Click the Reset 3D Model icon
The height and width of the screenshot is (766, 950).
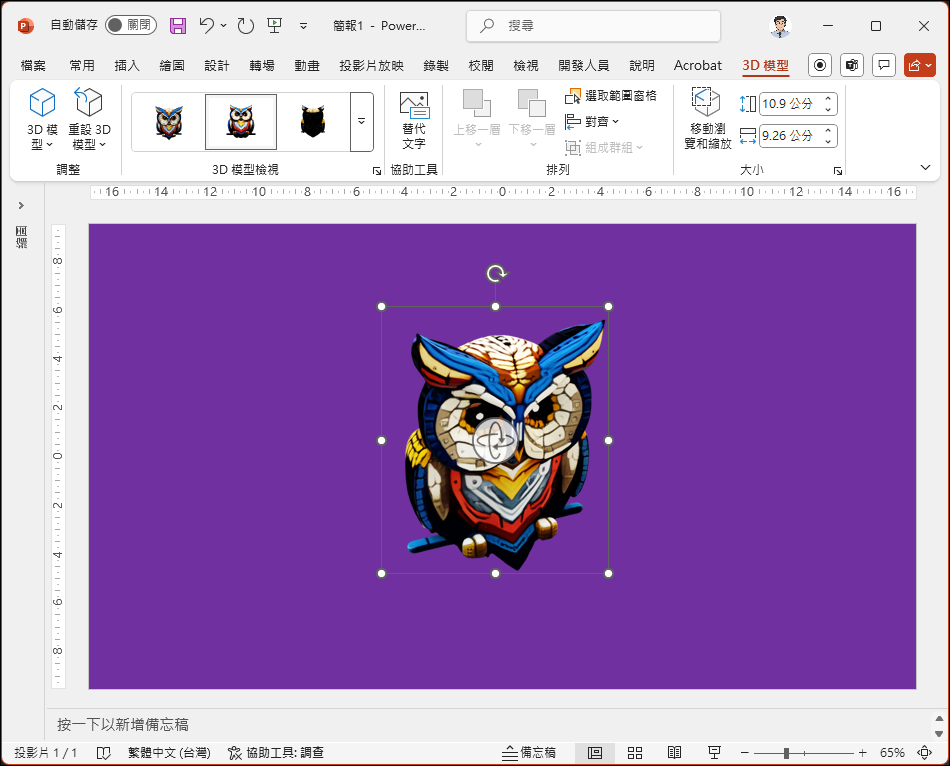(89, 103)
